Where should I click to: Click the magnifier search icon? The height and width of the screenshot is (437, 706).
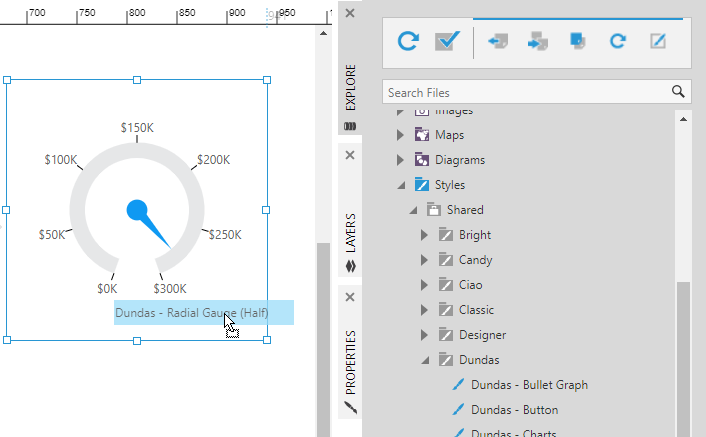pos(679,92)
